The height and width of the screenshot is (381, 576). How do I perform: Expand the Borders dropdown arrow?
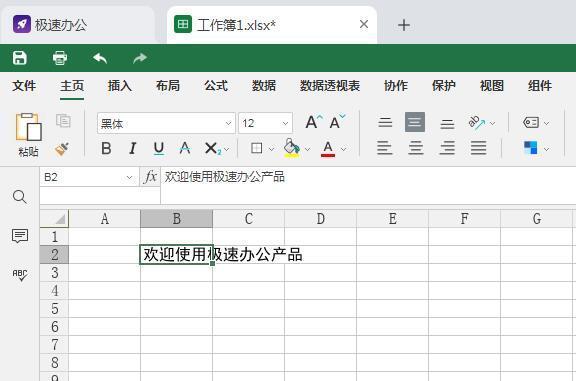coord(271,149)
